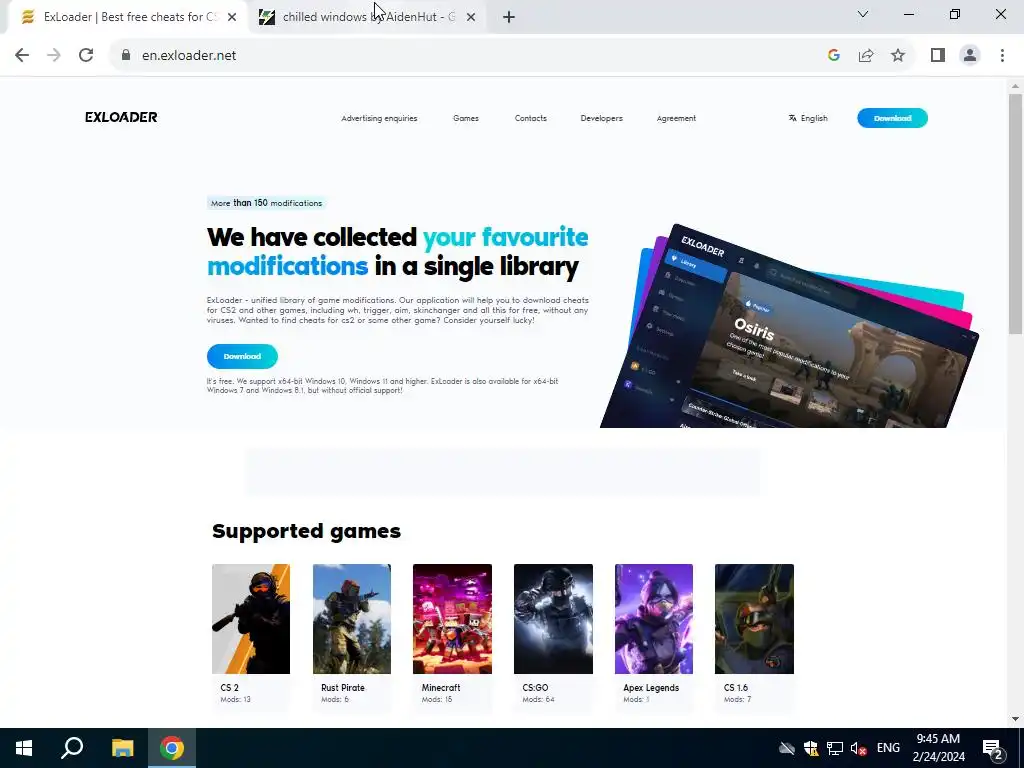Open the Chrome profile avatar

pyautogui.click(x=970, y=56)
